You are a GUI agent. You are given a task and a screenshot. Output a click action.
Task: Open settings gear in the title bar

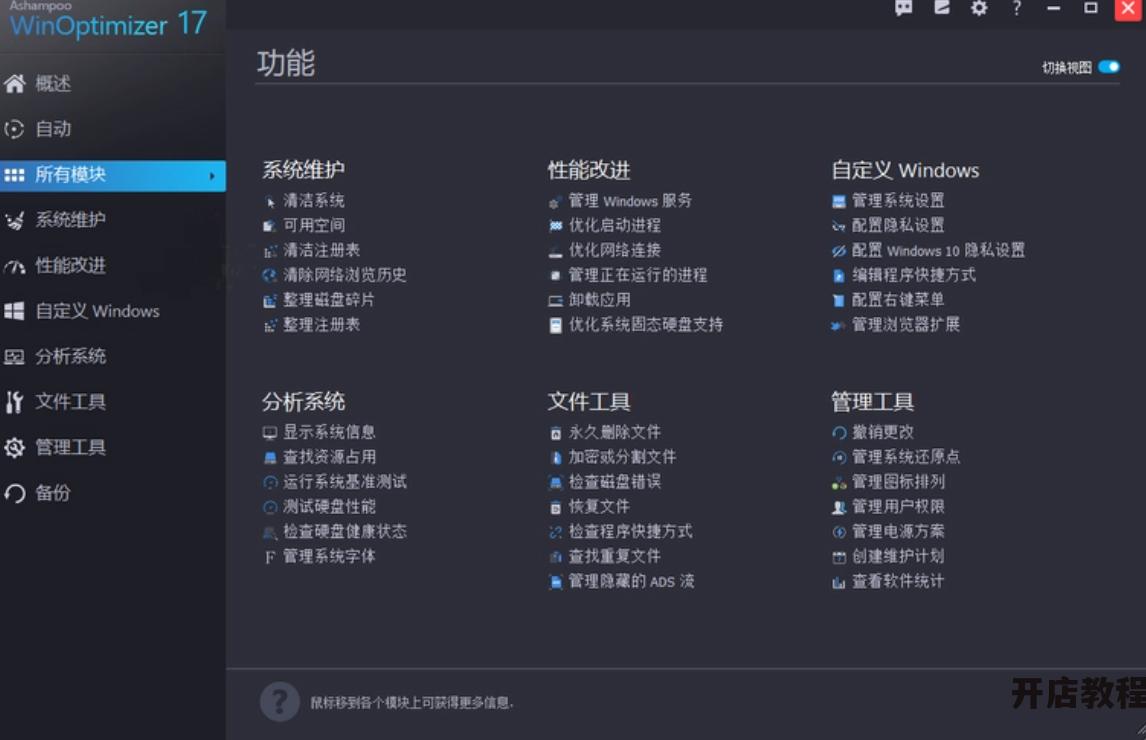(x=979, y=8)
